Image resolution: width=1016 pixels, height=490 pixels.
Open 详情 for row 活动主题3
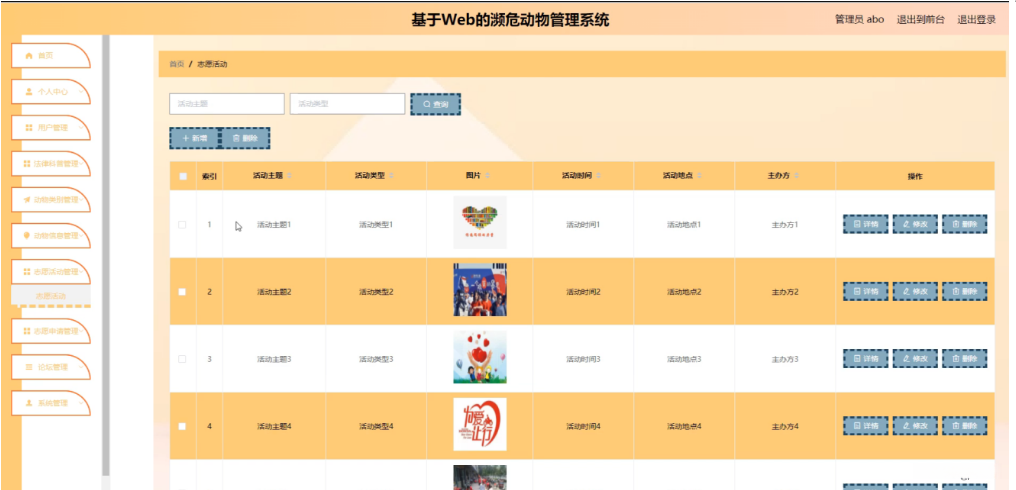(866, 358)
